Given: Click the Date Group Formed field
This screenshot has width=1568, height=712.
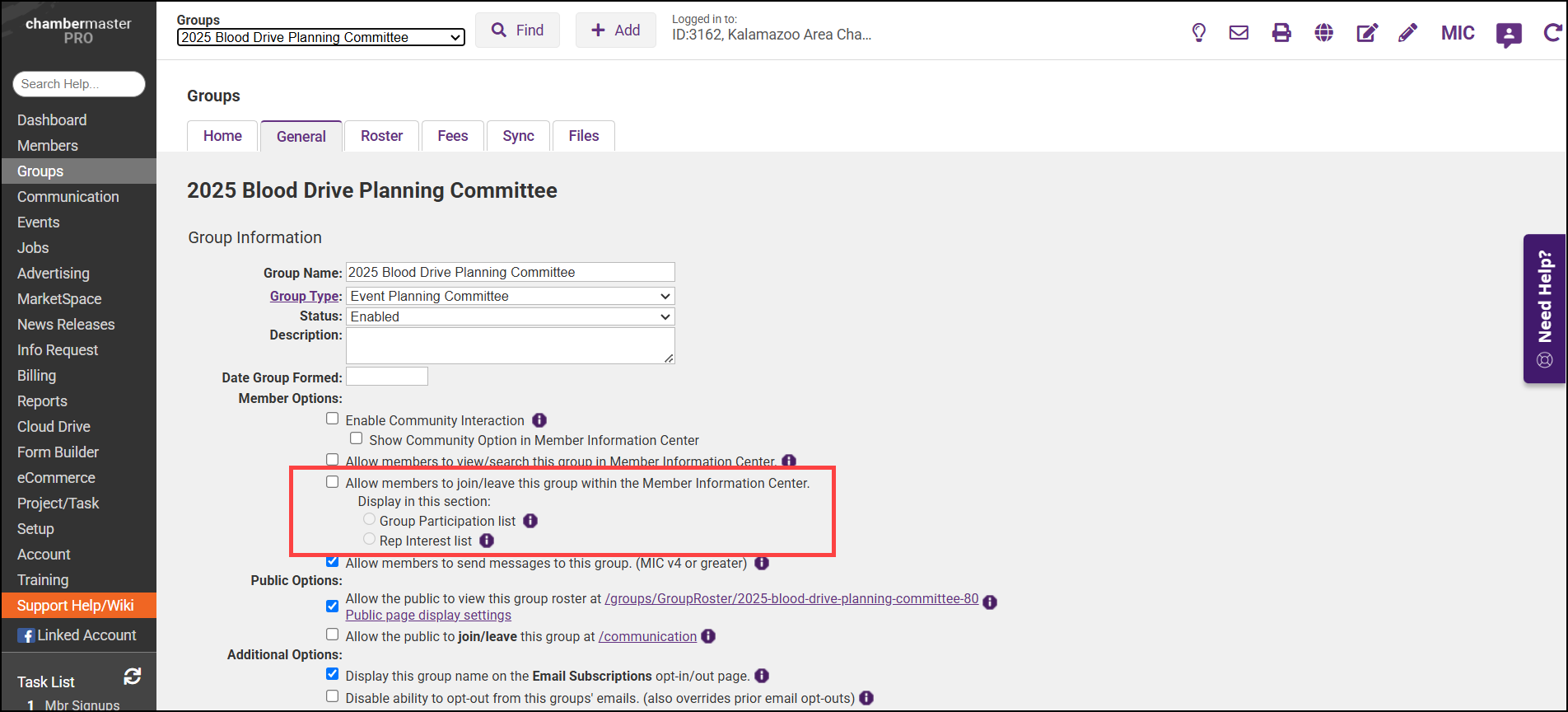Looking at the screenshot, I should click(x=387, y=377).
